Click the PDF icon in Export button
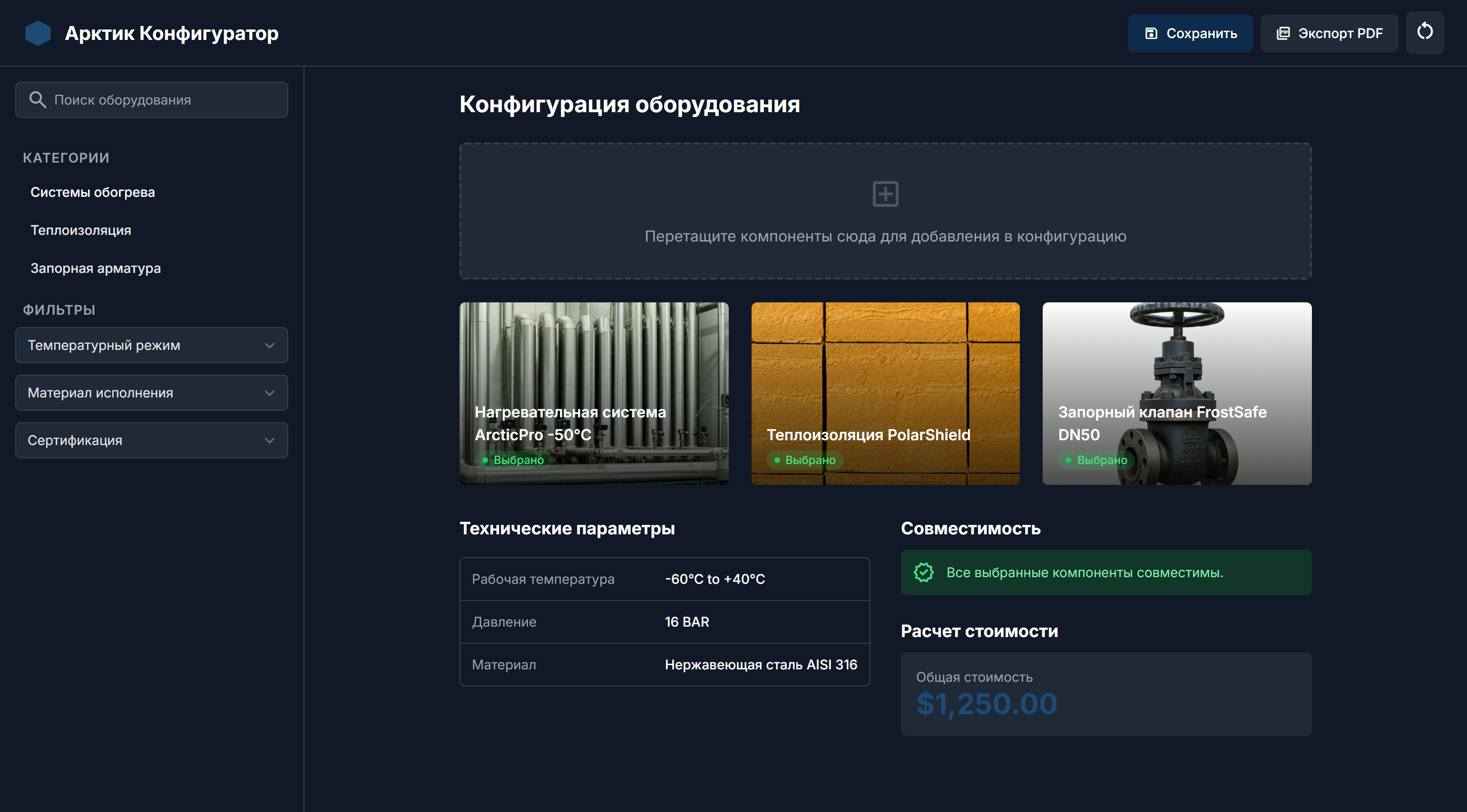The image size is (1467, 812). click(x=1282, y=34)
